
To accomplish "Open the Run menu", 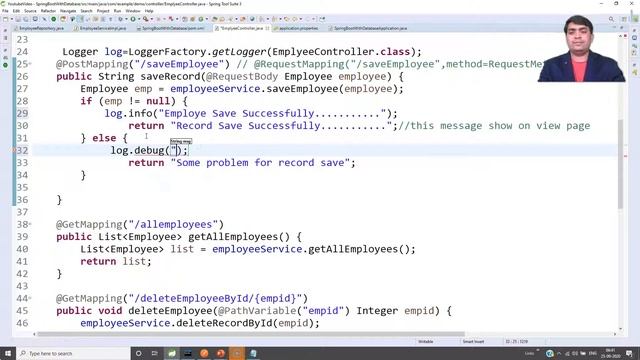I will (x=118, y=11).
